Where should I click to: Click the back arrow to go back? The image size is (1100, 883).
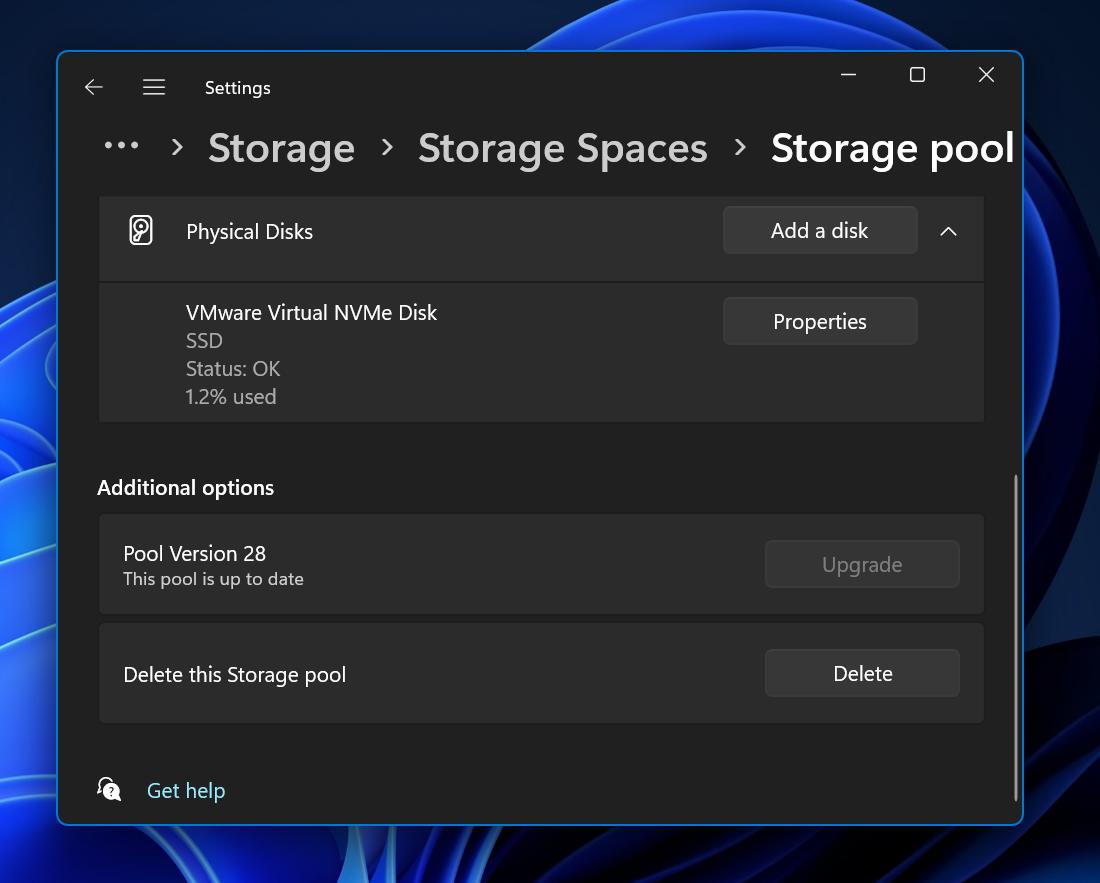pyautogui.click(x=93, y=87)
